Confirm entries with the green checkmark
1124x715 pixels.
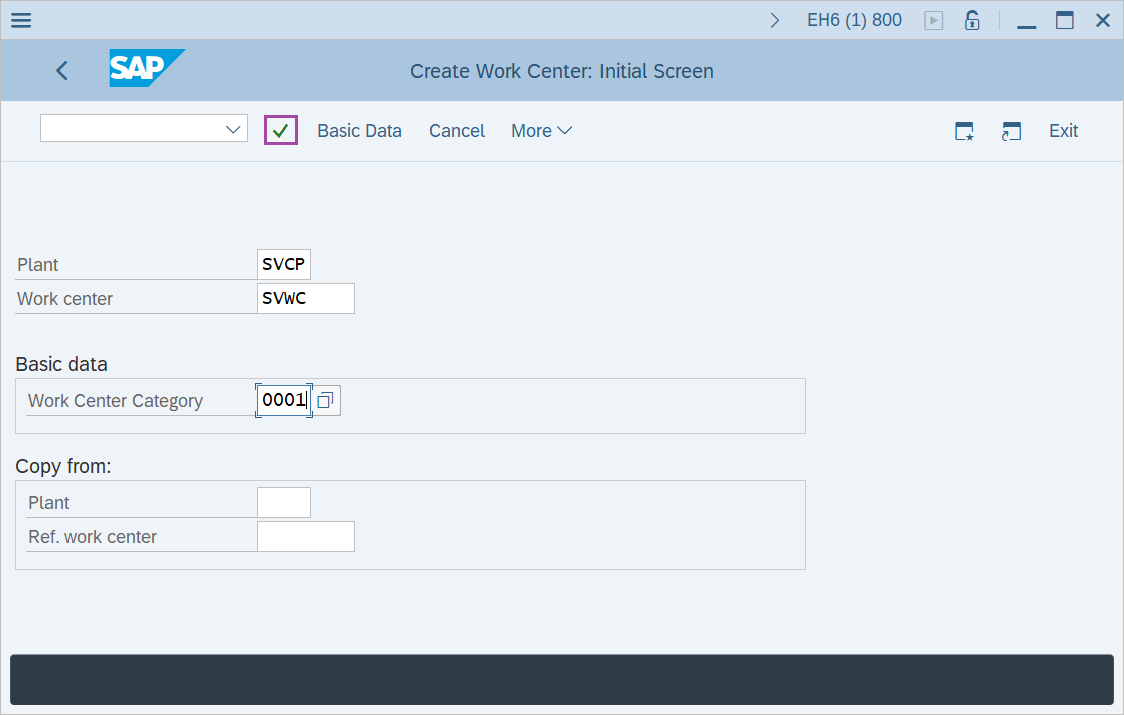point(280,130)
